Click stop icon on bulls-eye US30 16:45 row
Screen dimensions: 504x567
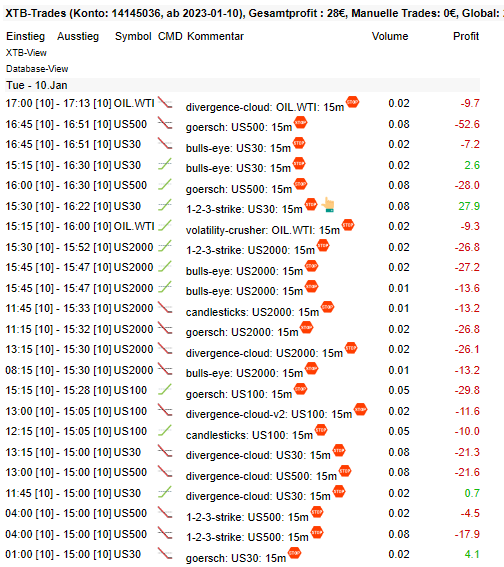[x=299, y=143]
